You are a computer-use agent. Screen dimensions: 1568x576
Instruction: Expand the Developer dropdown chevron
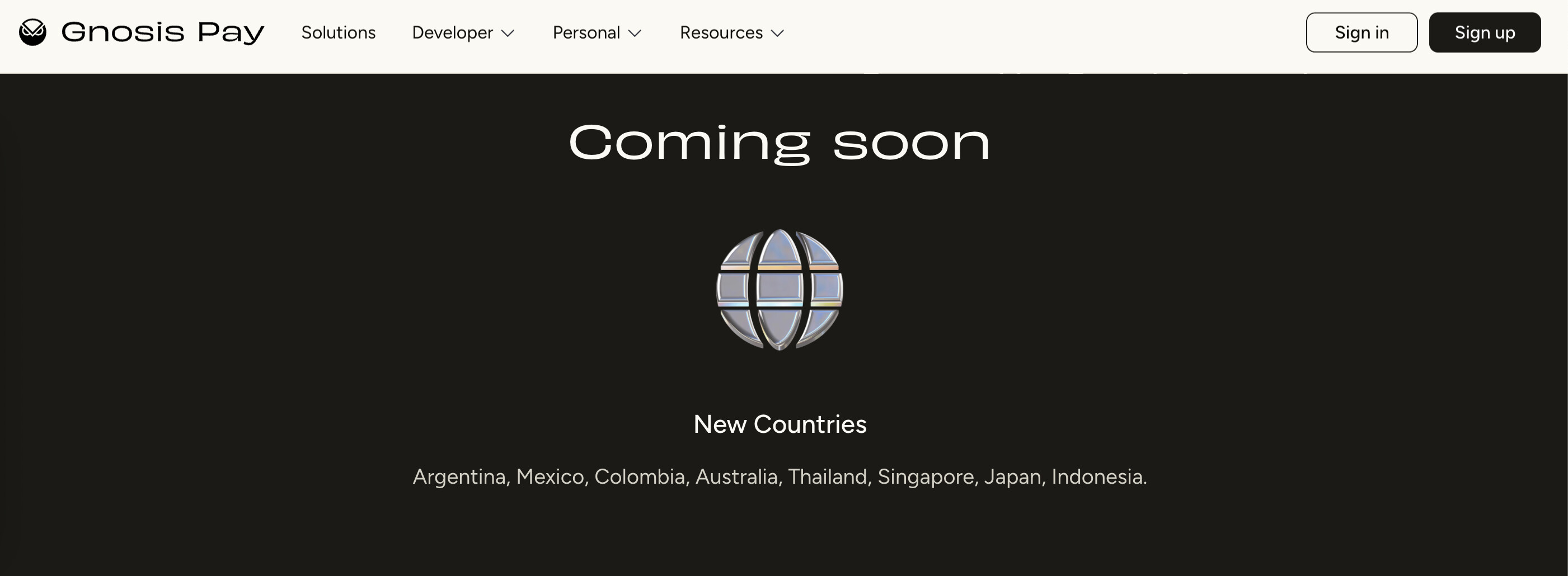(x=508, y=34)
